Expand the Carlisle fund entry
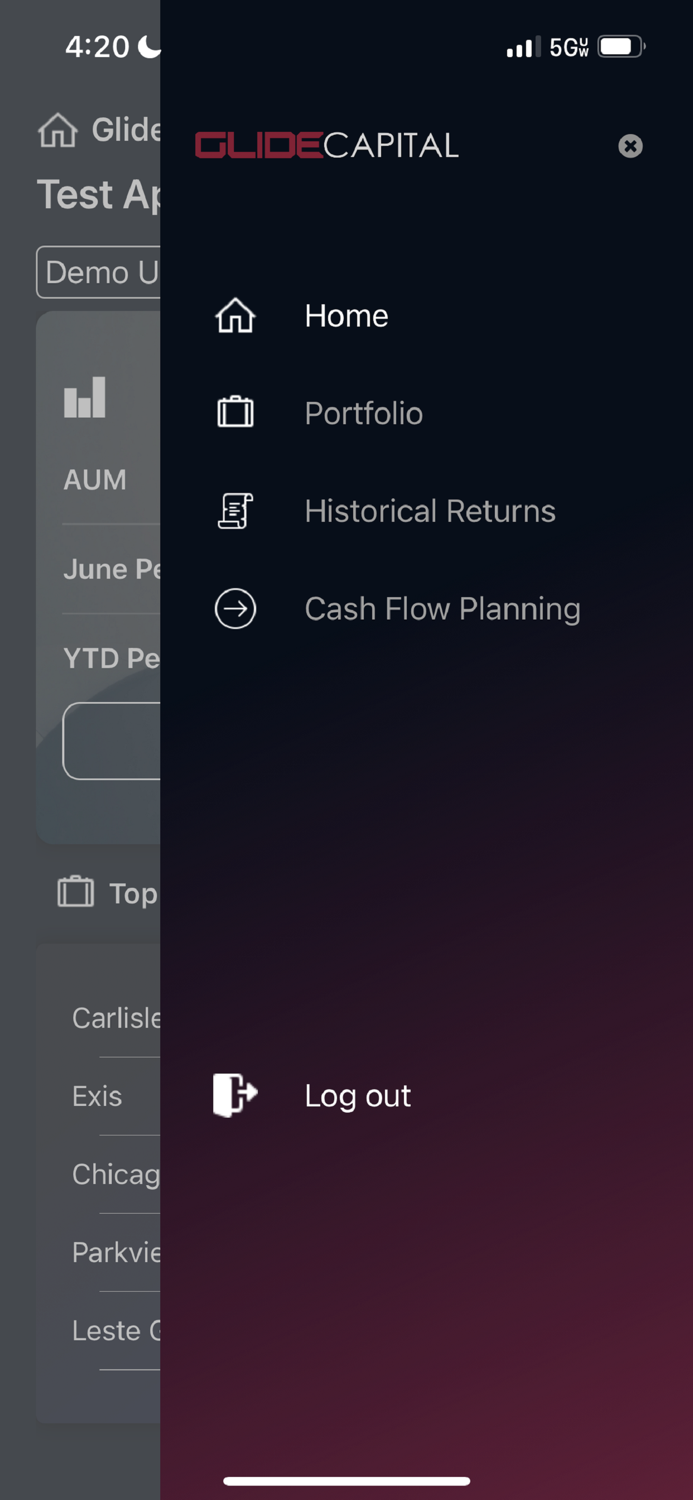The image size is (693, 1500). (117, 1018)
